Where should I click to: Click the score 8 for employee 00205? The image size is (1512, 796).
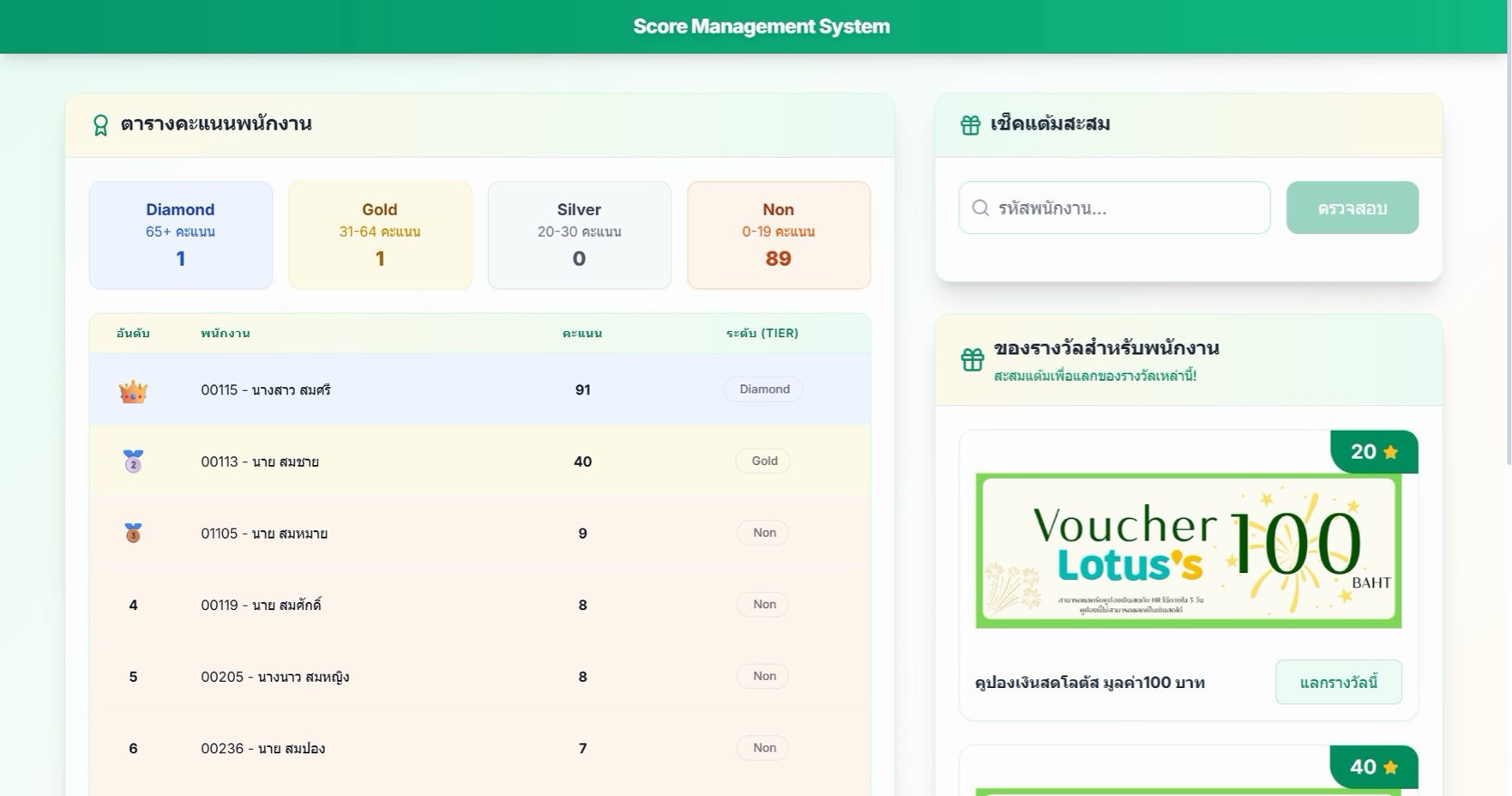tap(582, 677)
